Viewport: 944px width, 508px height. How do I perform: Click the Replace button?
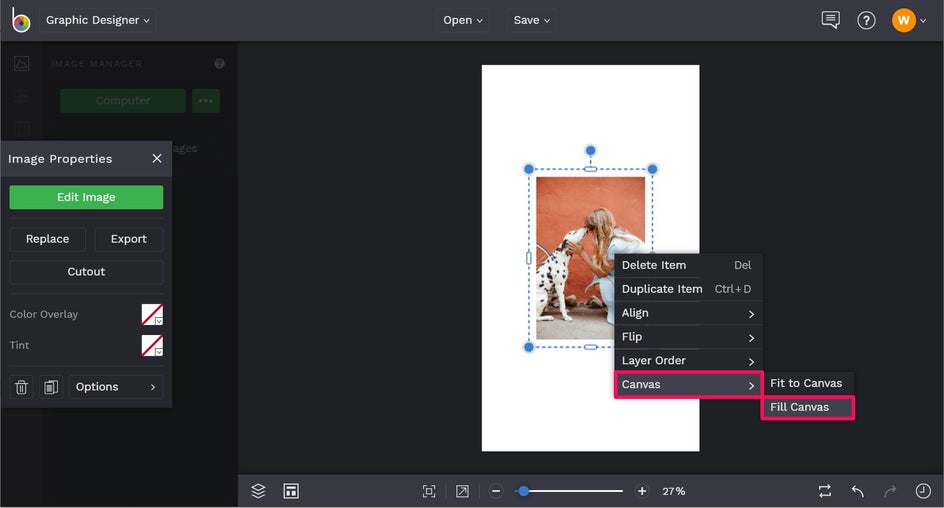click(48, 239)
